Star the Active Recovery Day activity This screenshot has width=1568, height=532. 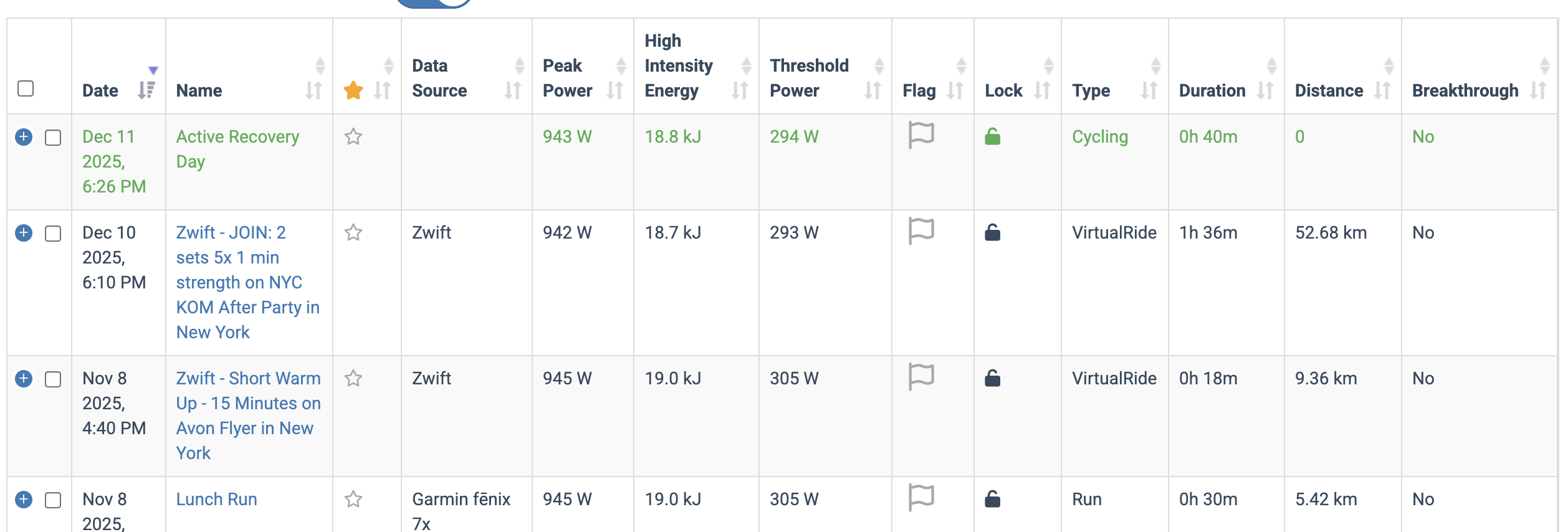point(353,136)
